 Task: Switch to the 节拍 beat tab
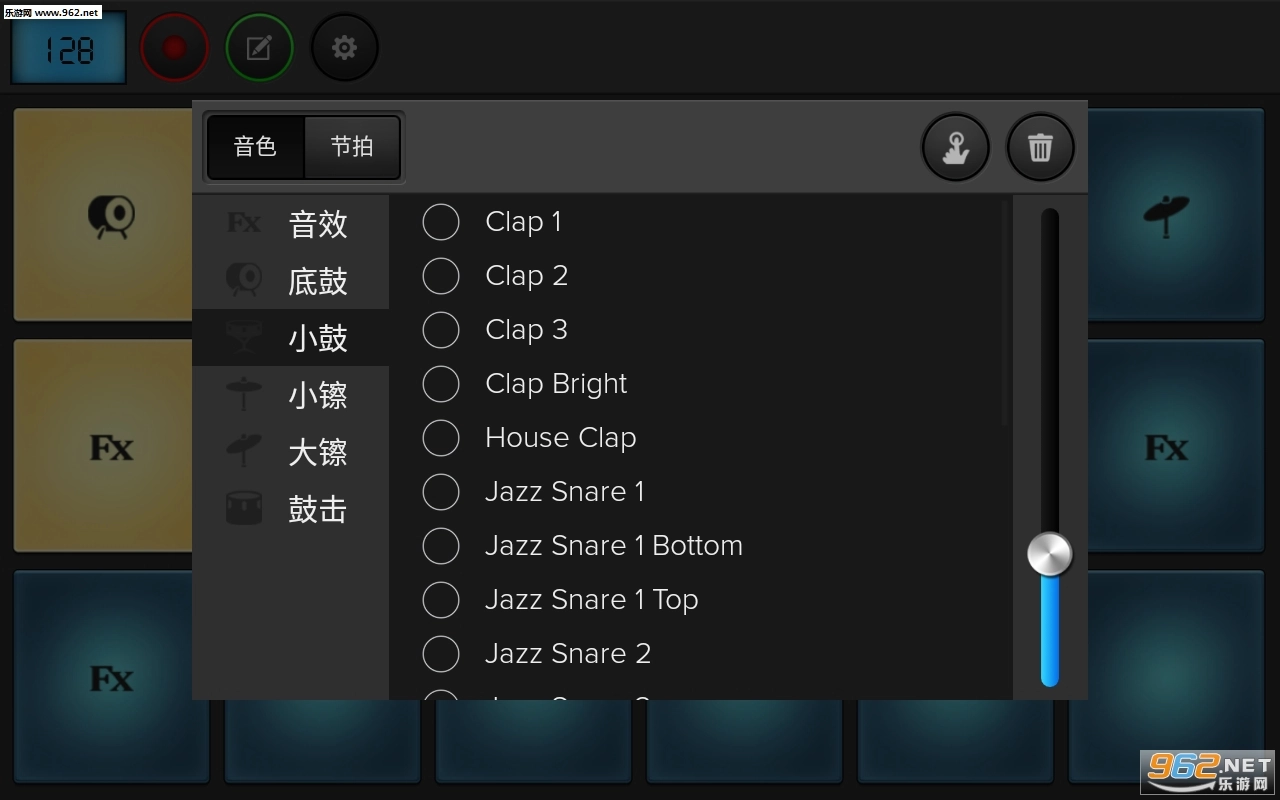351,147
